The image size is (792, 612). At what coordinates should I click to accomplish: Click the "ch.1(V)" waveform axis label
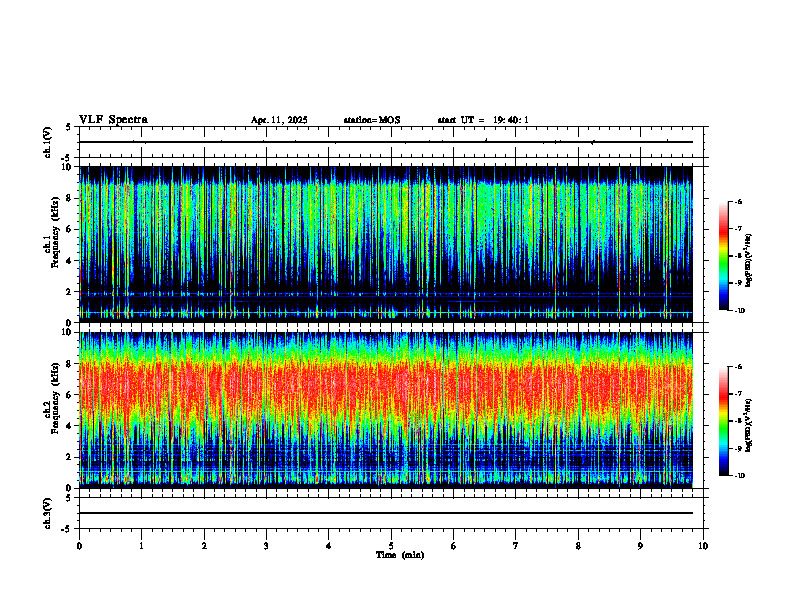pos(47,142)
